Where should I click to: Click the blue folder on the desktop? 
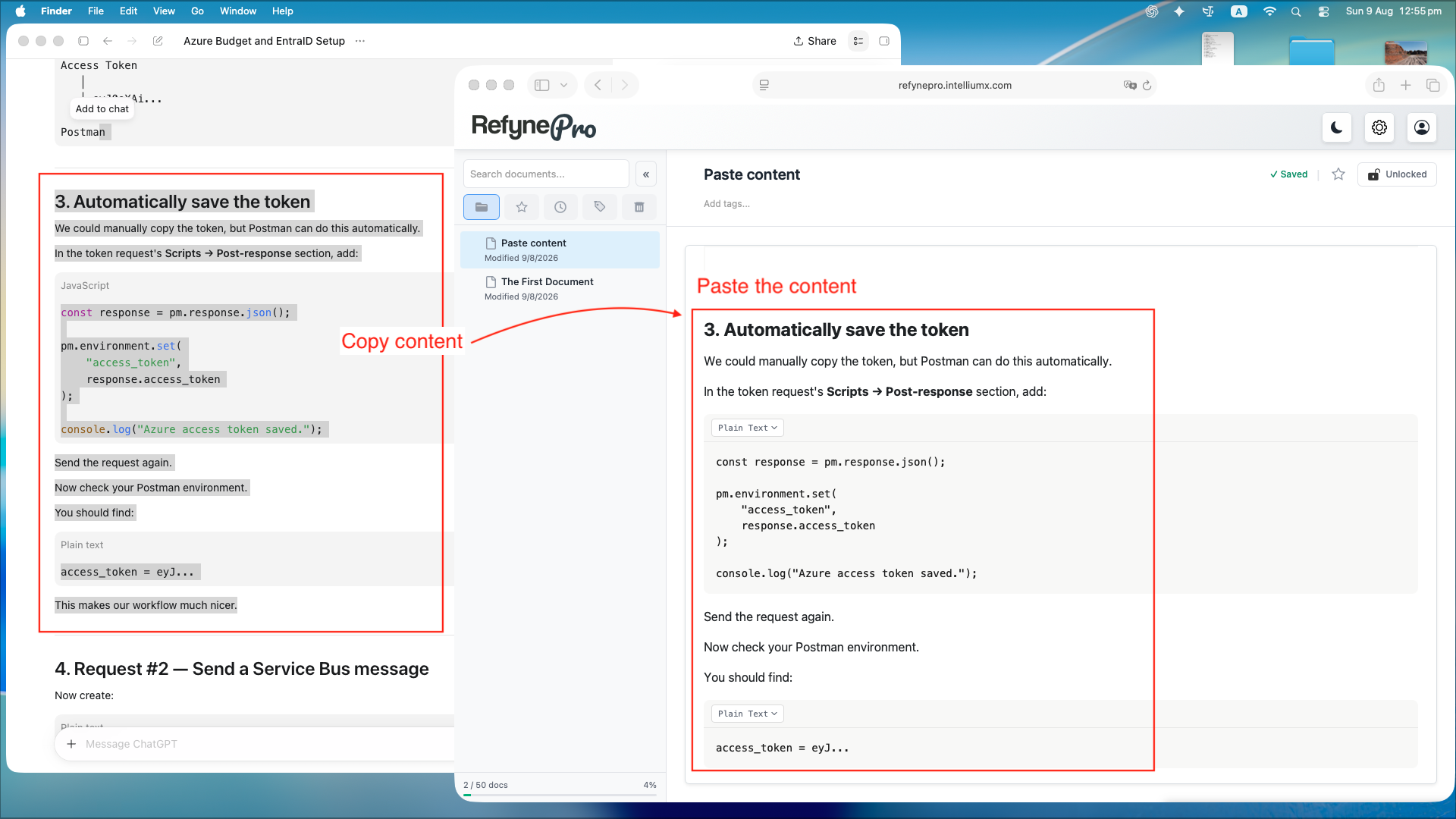[1312, 51]
